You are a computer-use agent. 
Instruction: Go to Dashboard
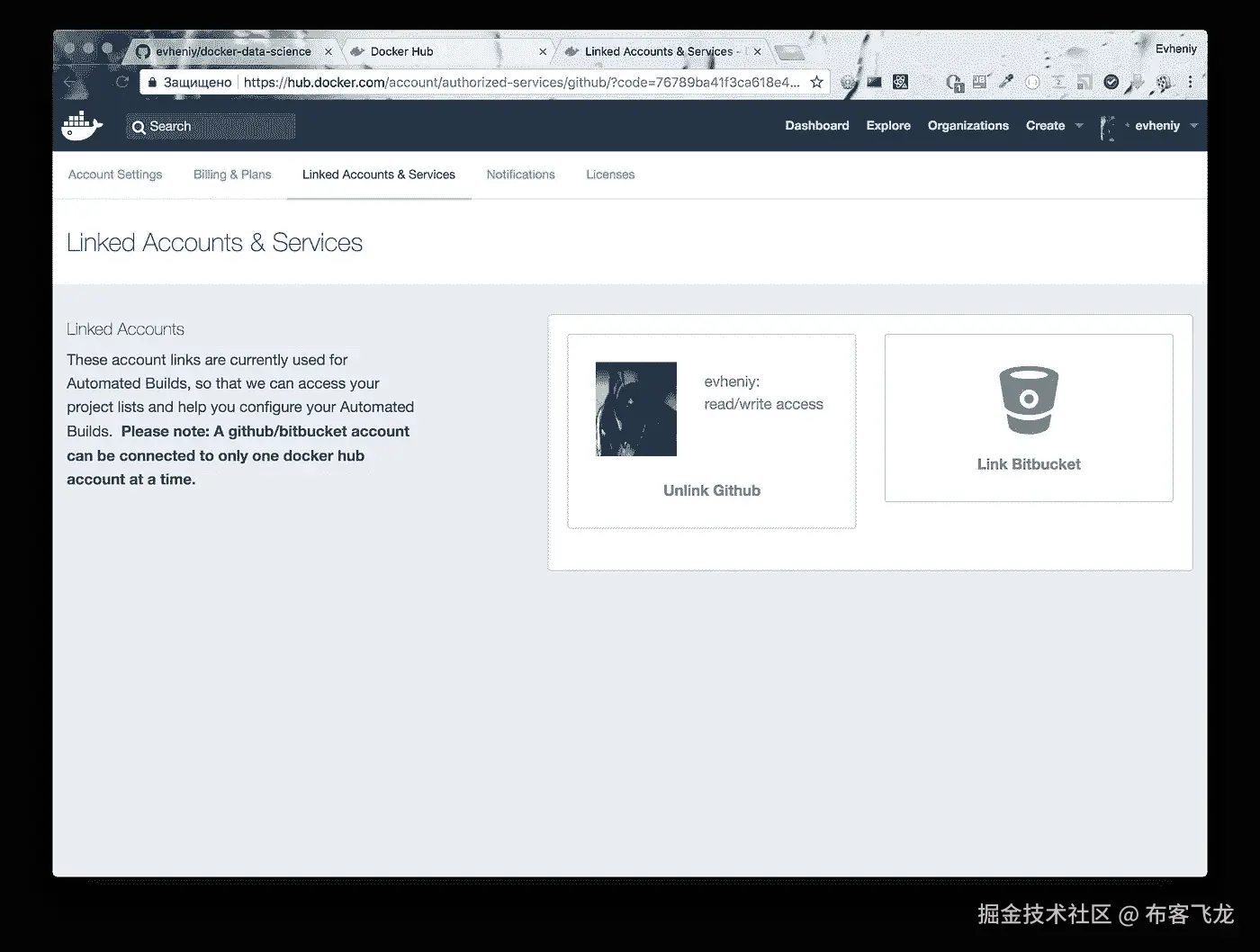[x=817, y=126]
